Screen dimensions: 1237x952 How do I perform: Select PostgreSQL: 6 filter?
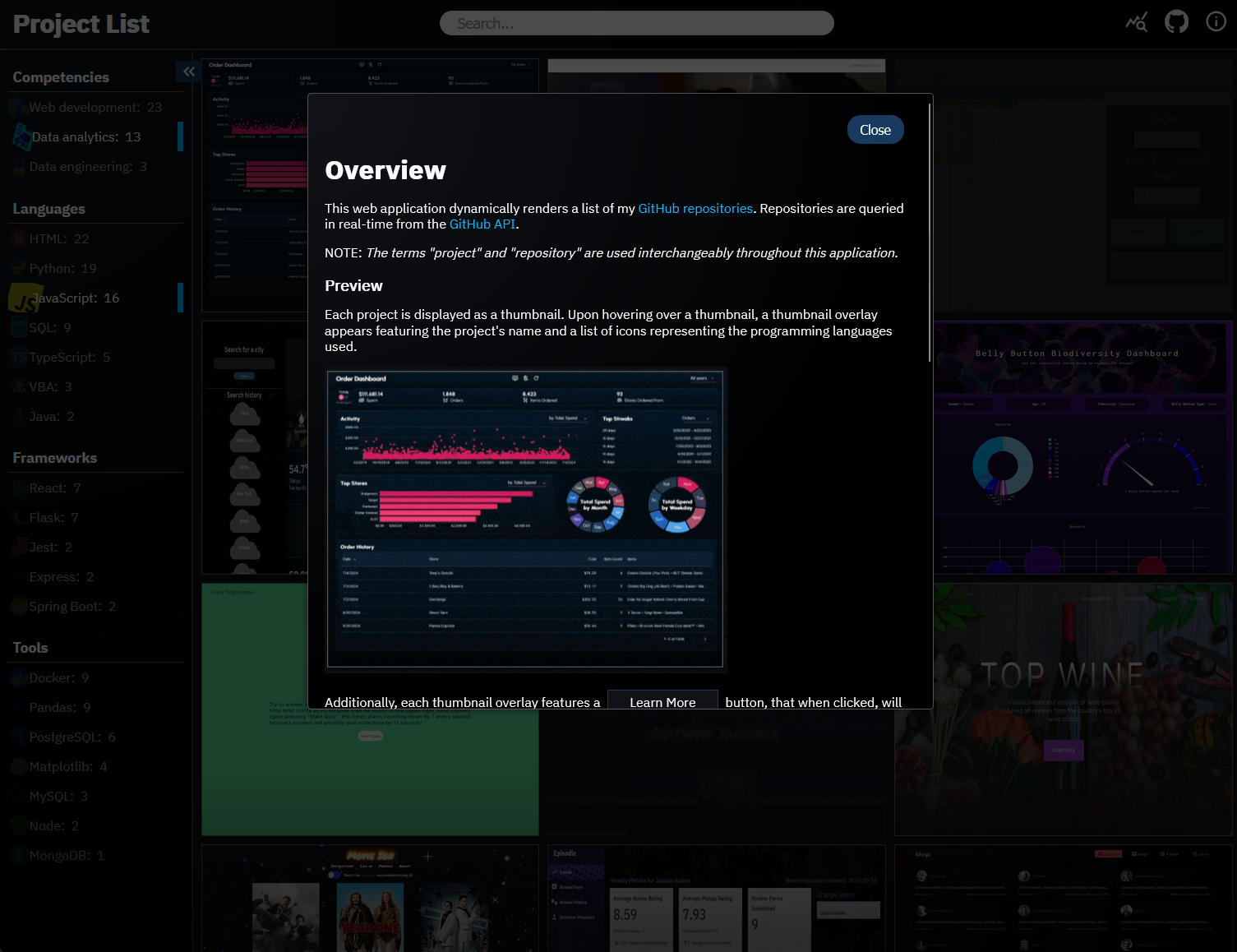(x=95, y=737)
